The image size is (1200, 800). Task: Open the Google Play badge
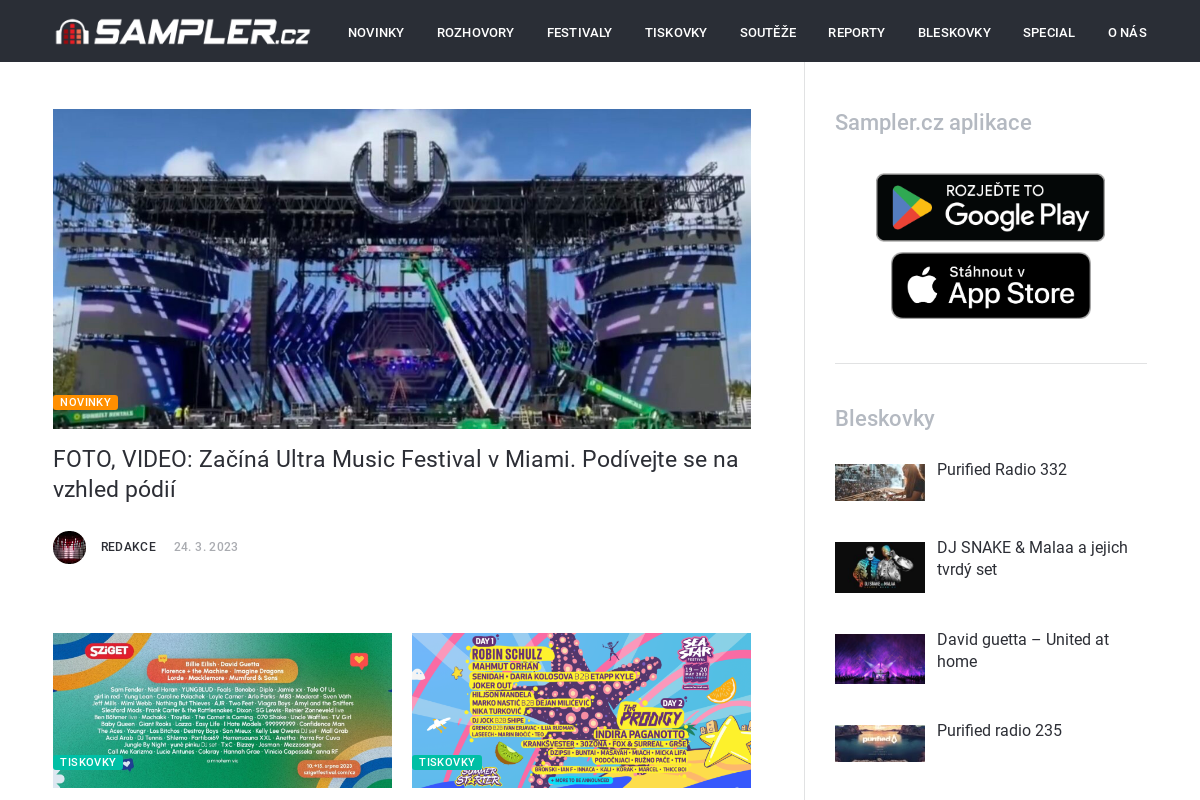pos(990,207)
